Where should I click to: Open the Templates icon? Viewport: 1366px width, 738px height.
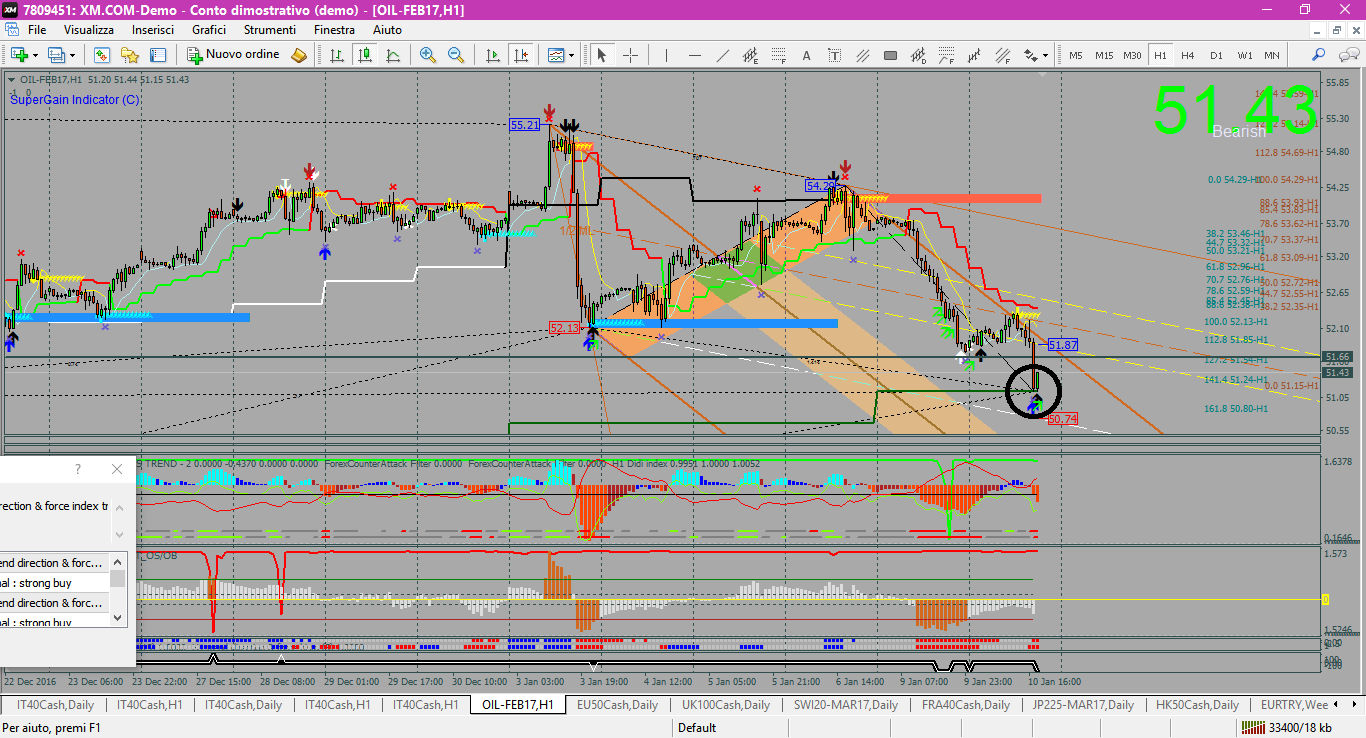555,55
